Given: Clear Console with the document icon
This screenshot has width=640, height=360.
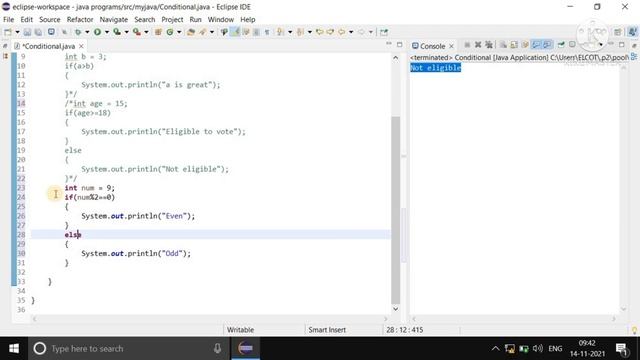Looking at the screenshot, I should coord(503,45).
